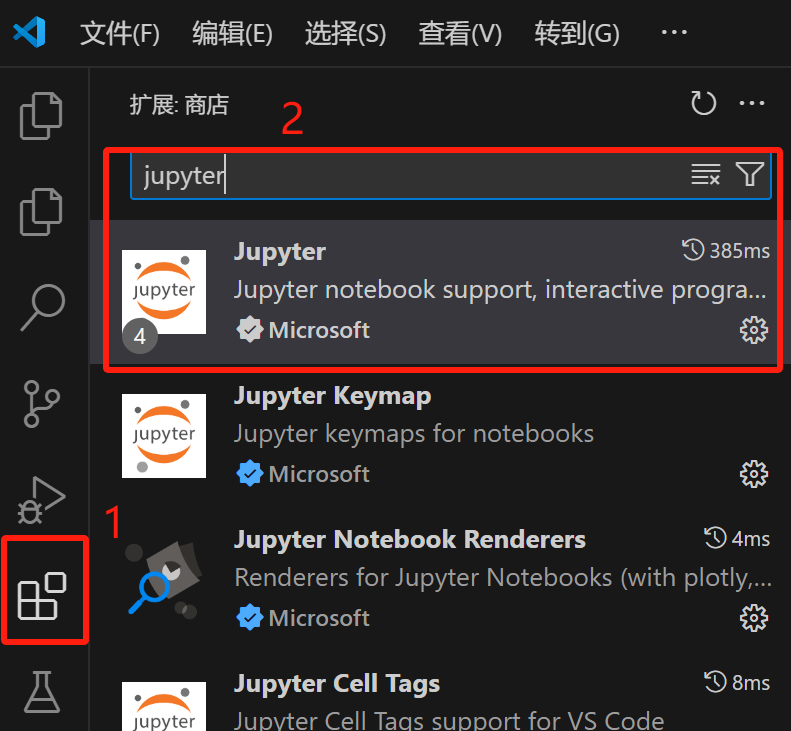This screenshot has height=731, width=791.
Task: Open the 查看(V) menu
Action: [460, 33]
